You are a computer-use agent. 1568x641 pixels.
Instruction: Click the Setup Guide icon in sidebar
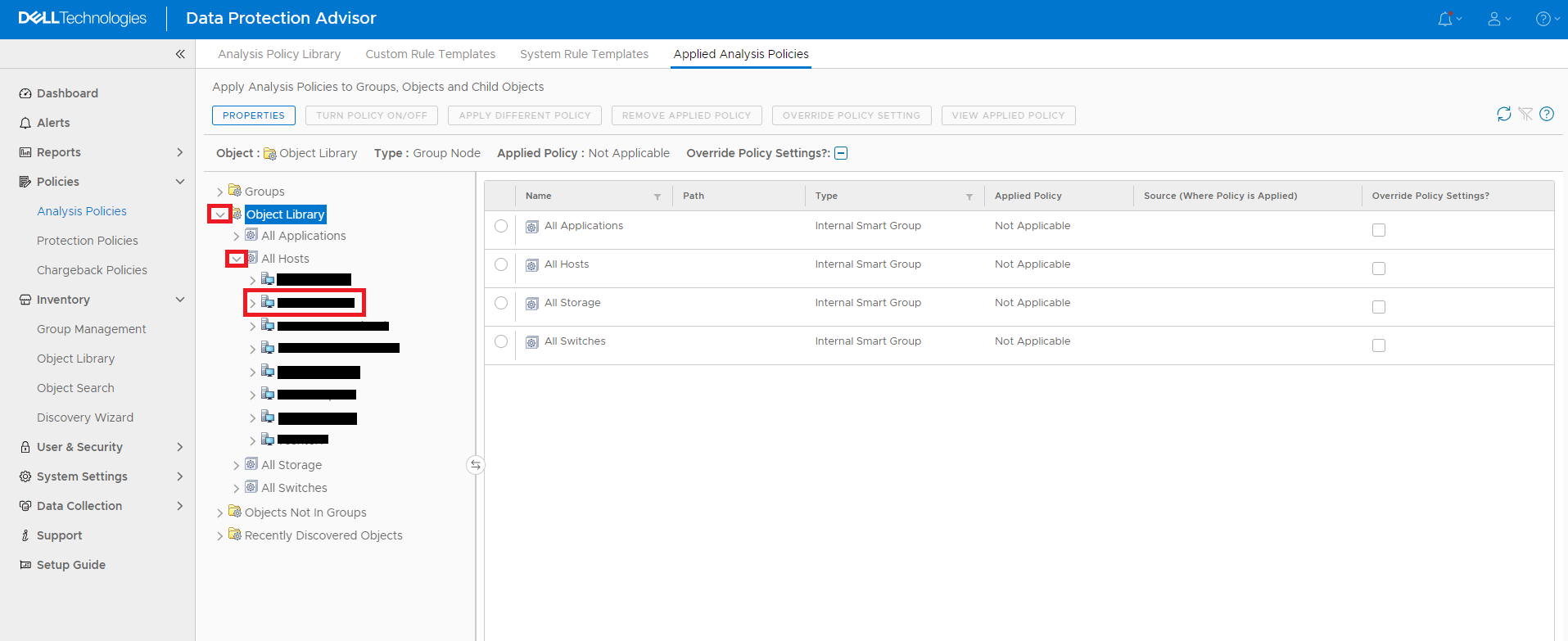pyautogui.click(x=25, y=565)
